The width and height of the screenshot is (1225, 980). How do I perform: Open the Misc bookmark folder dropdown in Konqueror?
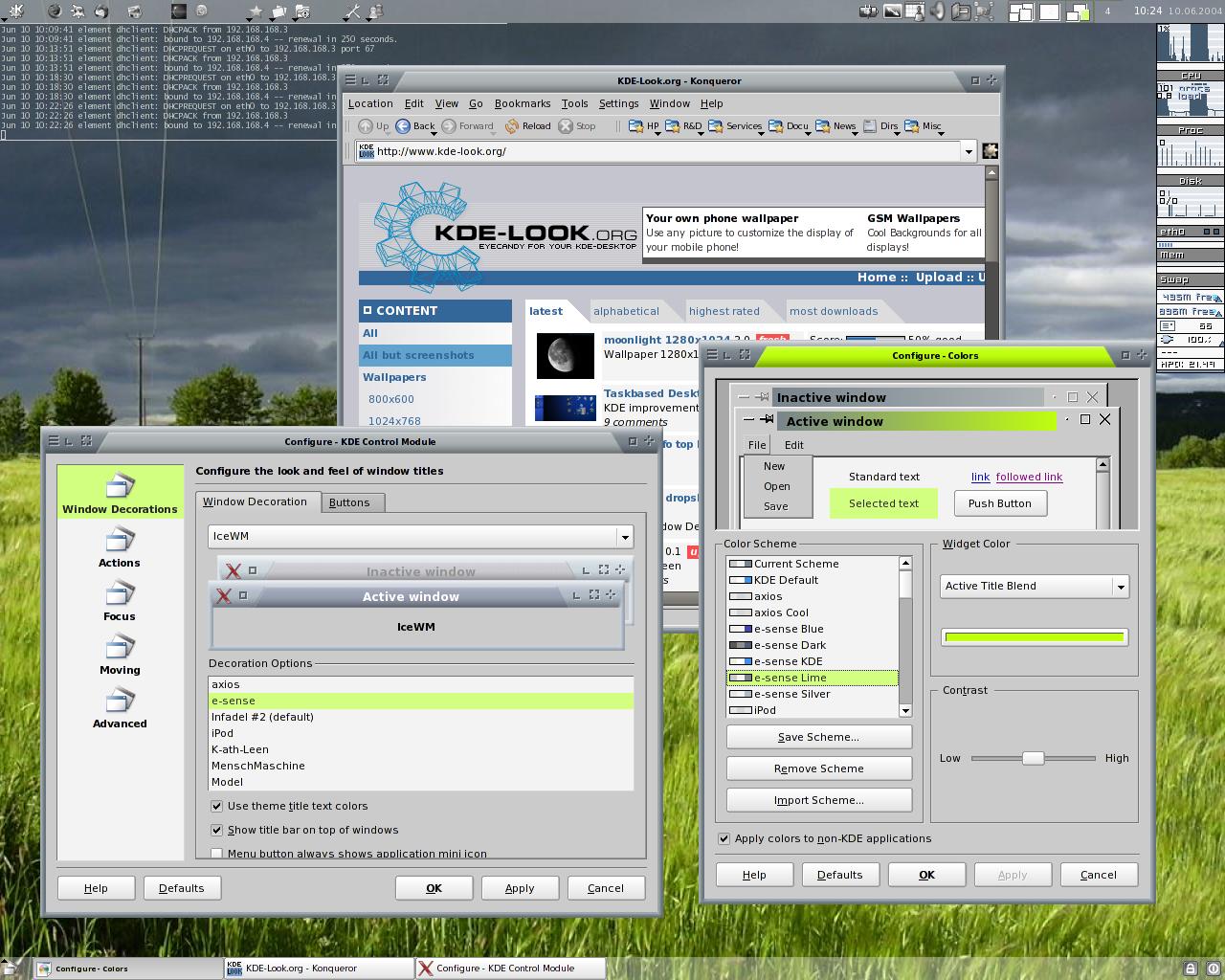coord(923,126)
